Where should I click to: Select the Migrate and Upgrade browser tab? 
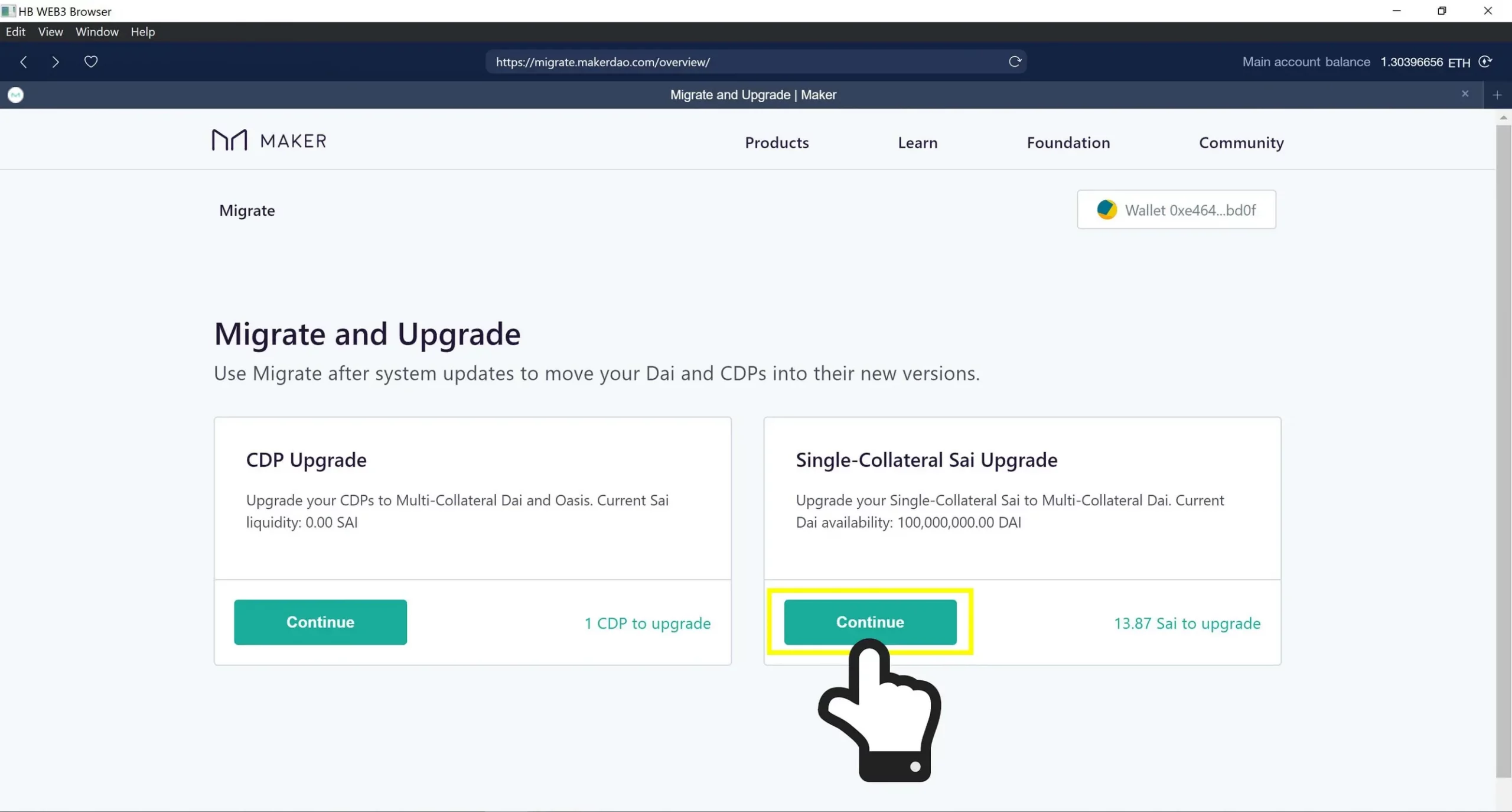(753, 95)
